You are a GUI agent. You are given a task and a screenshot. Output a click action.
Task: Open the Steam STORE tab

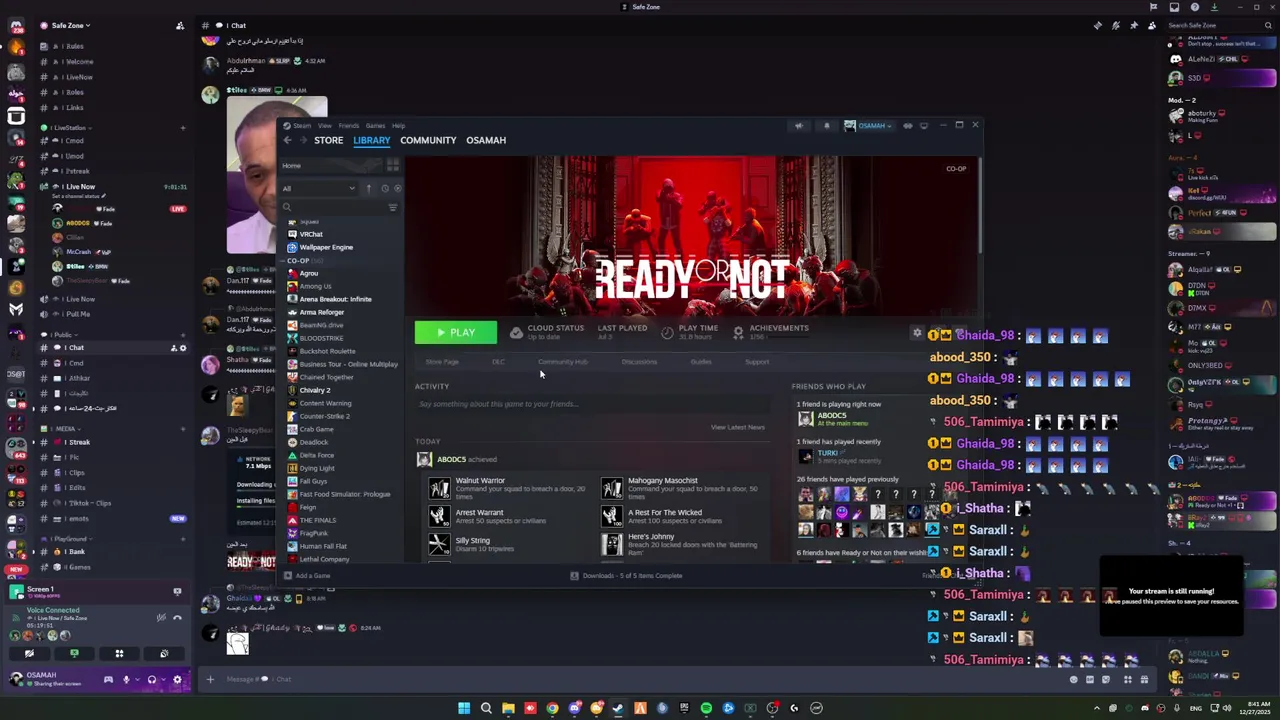[x=328, y=140]
